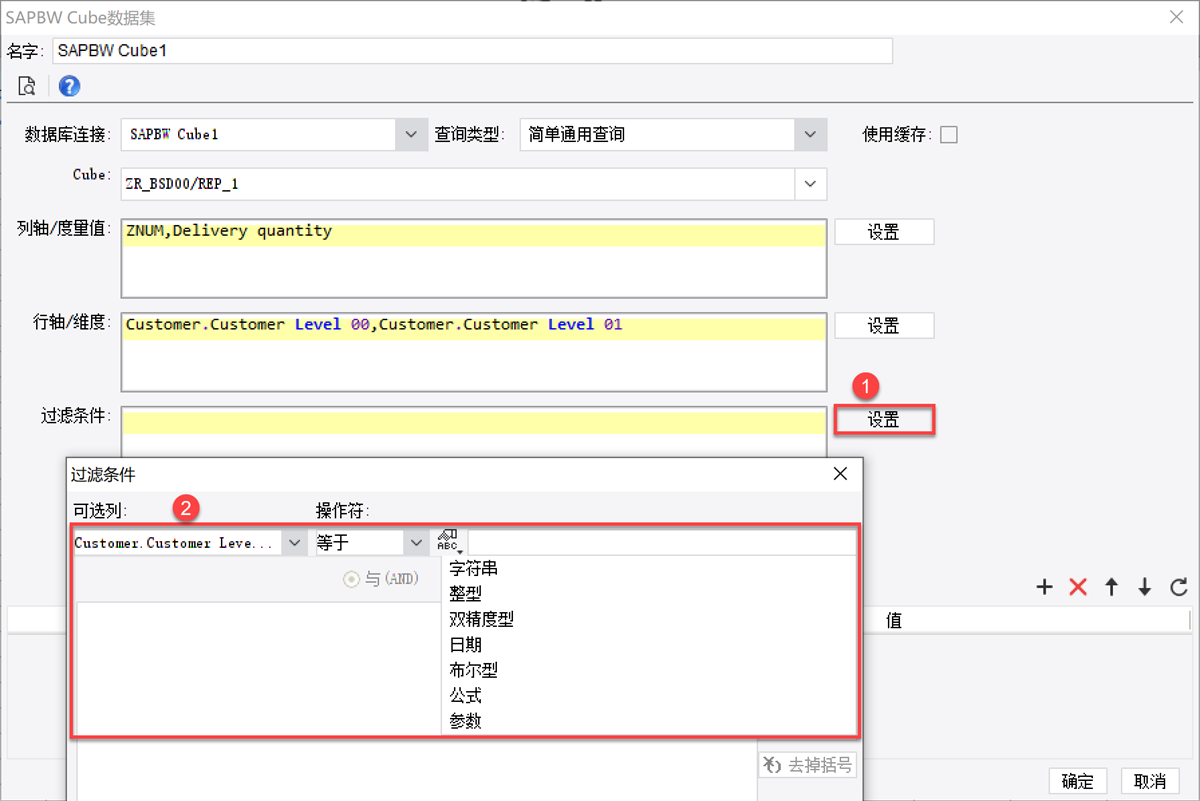The height and width of the screenshot is (801, 1200).
Task: Click the 名字 input field
Action: tap(472, 50)
